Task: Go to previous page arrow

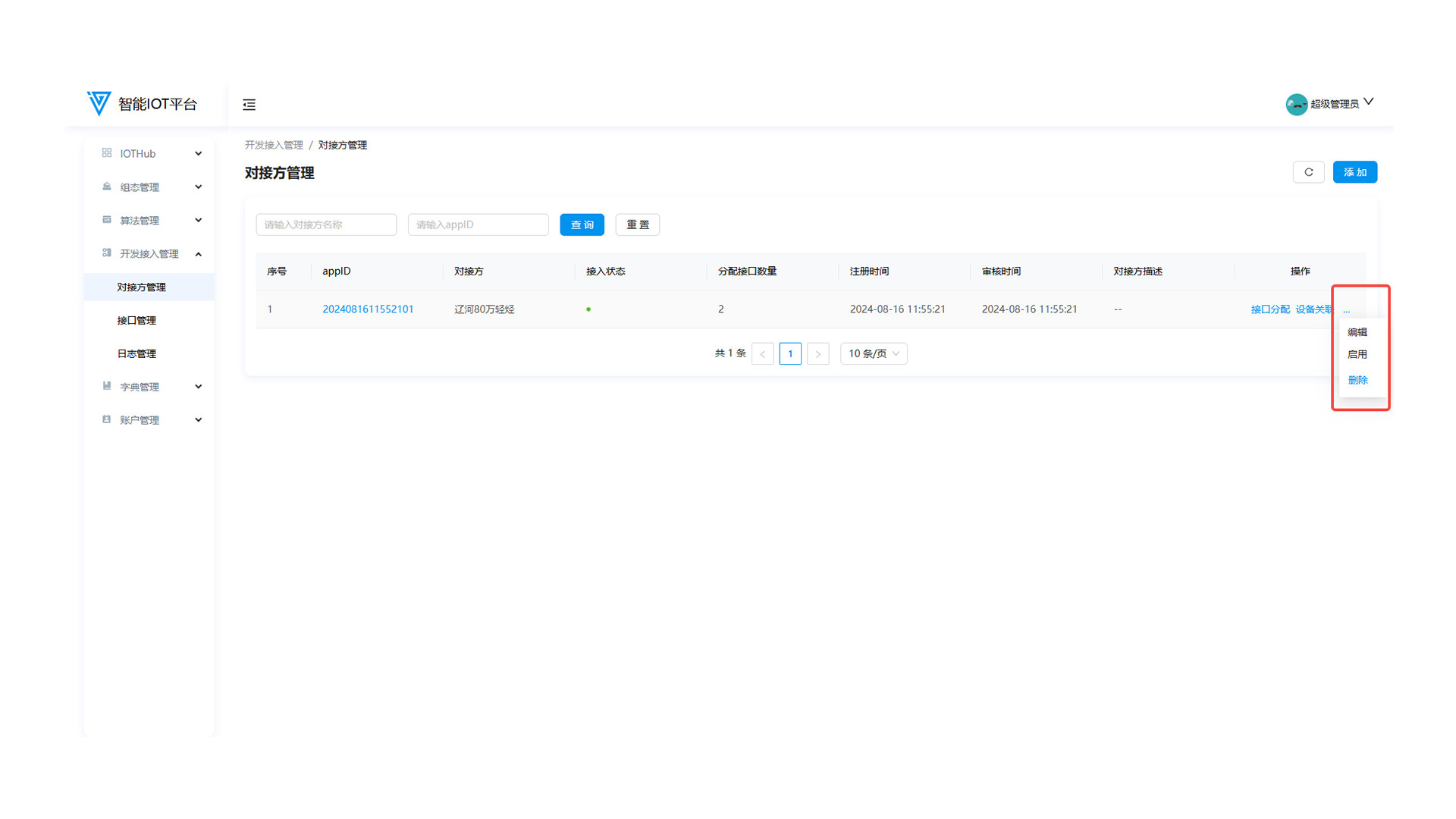Action: click(762, 354)
